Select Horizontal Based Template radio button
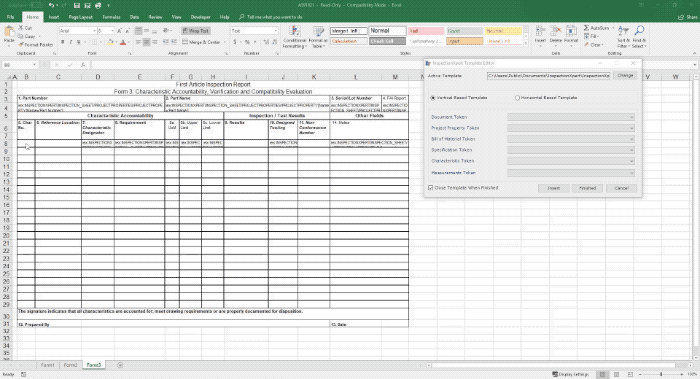 (x=517, y=98)
